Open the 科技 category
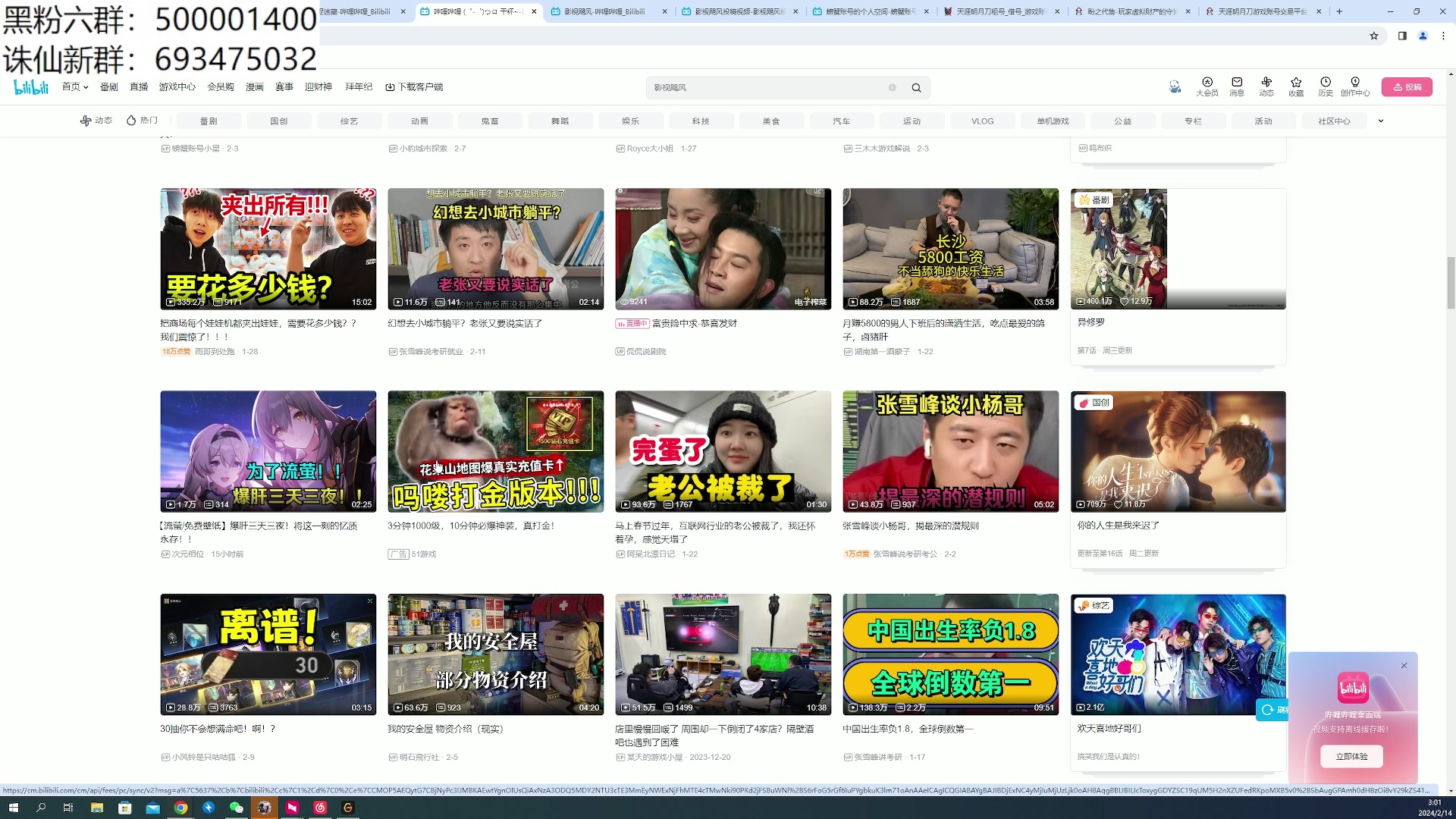This screenshot has width=1456, height=819. coord(700,121)
